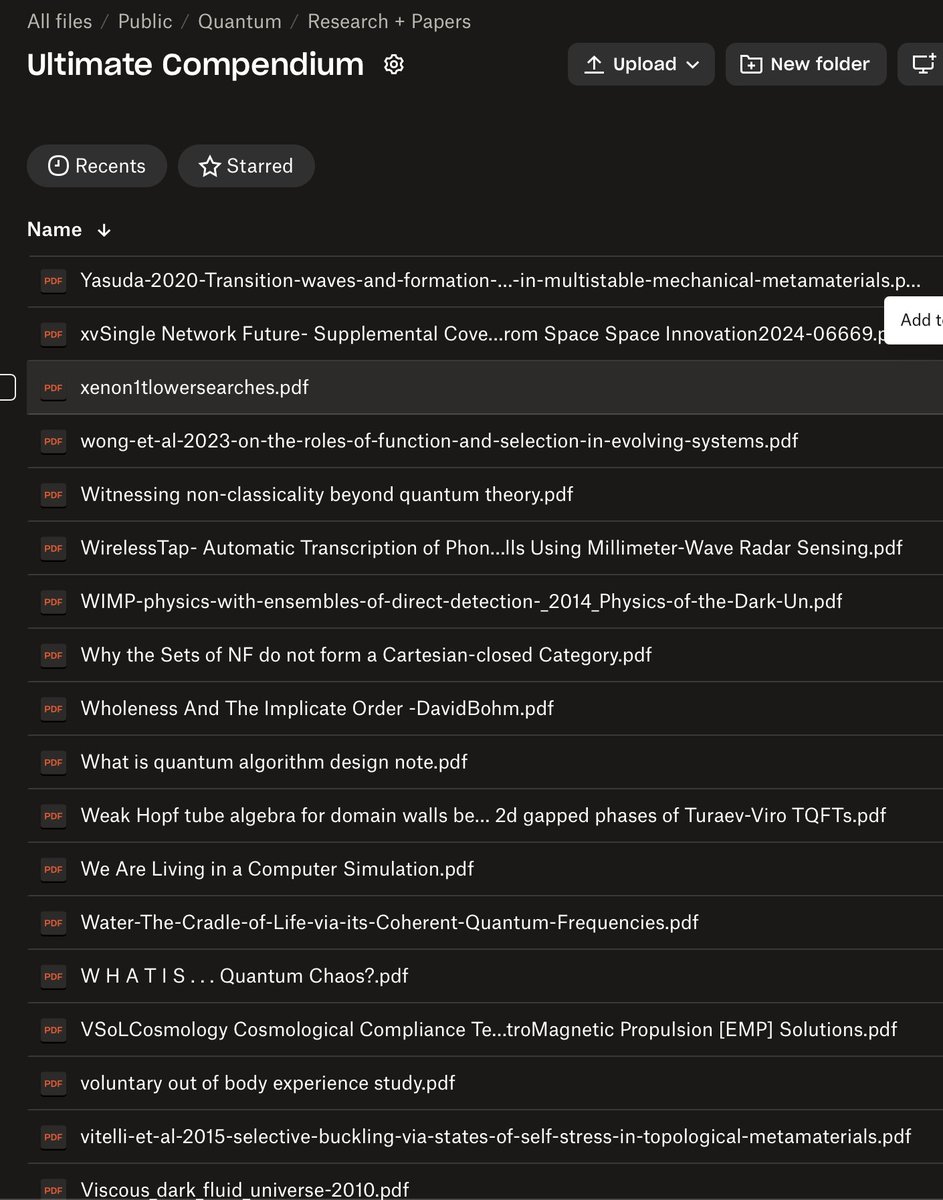Open vitelli-et-al-2015-selective-buckling file name
The height and width of the screenshot is (1200, 943).
pyautogui.click(x=496, y=1136)
